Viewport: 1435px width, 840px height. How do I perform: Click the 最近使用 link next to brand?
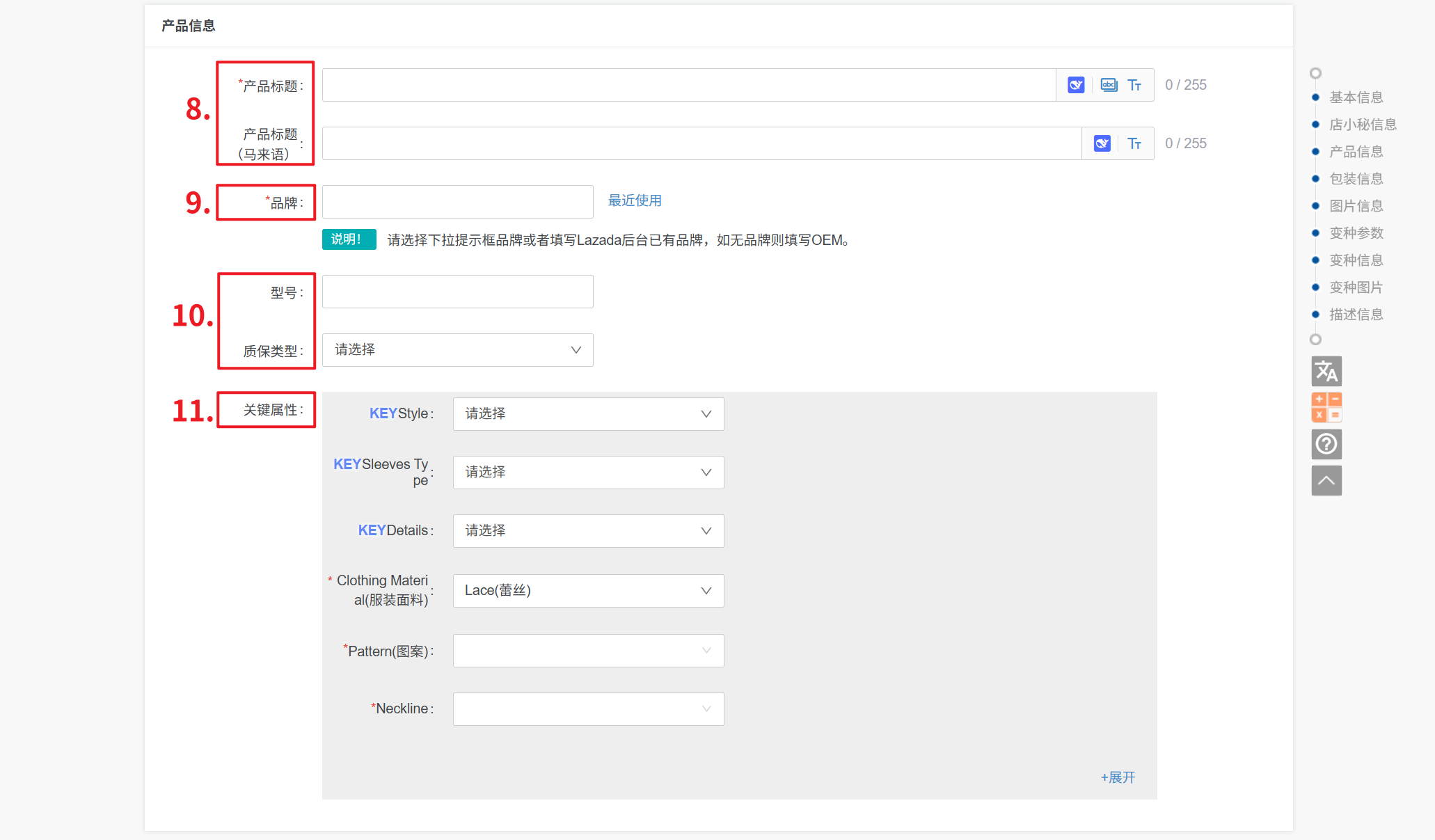[635, 200]
